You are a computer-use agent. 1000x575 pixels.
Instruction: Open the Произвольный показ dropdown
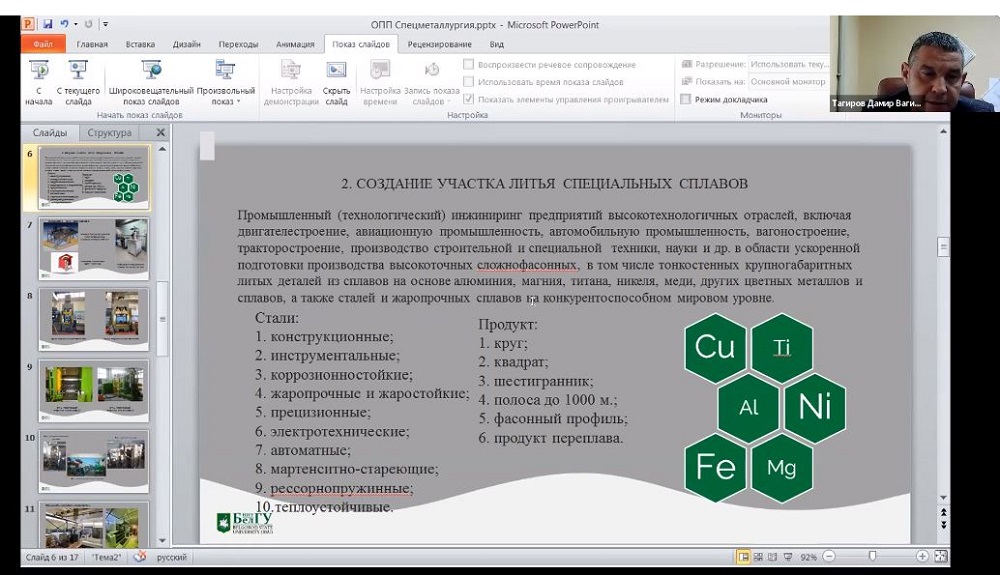pyautogui.click(x=226, y=80)
